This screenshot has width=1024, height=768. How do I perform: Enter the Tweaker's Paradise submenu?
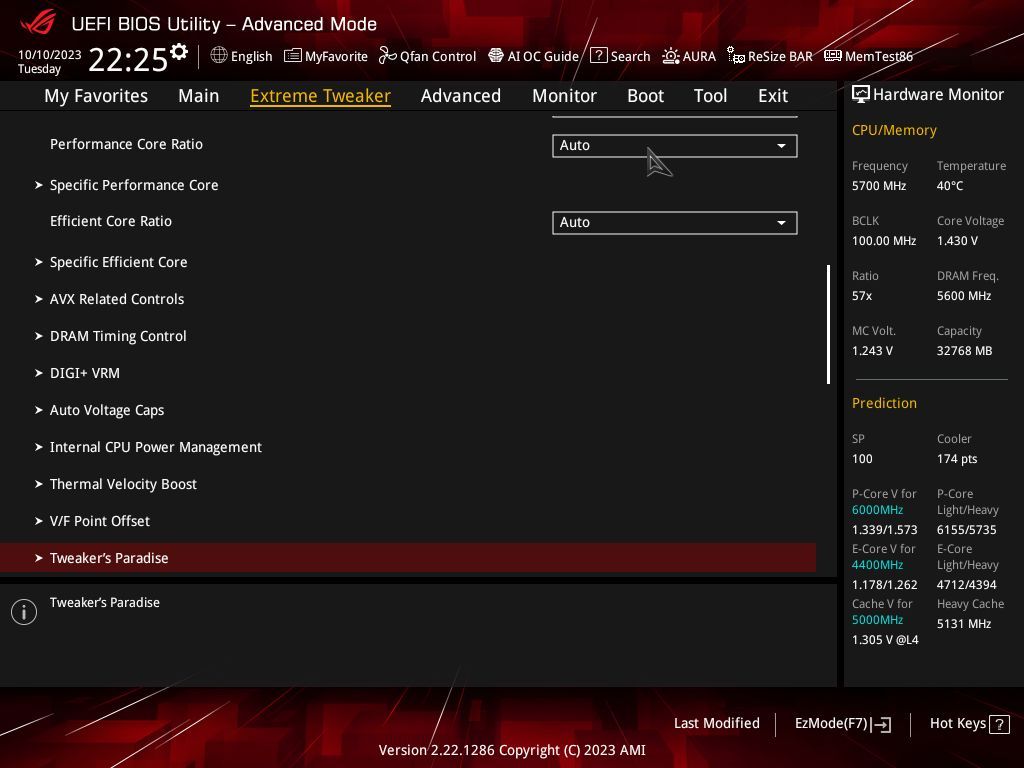click(x=408, y=558)
